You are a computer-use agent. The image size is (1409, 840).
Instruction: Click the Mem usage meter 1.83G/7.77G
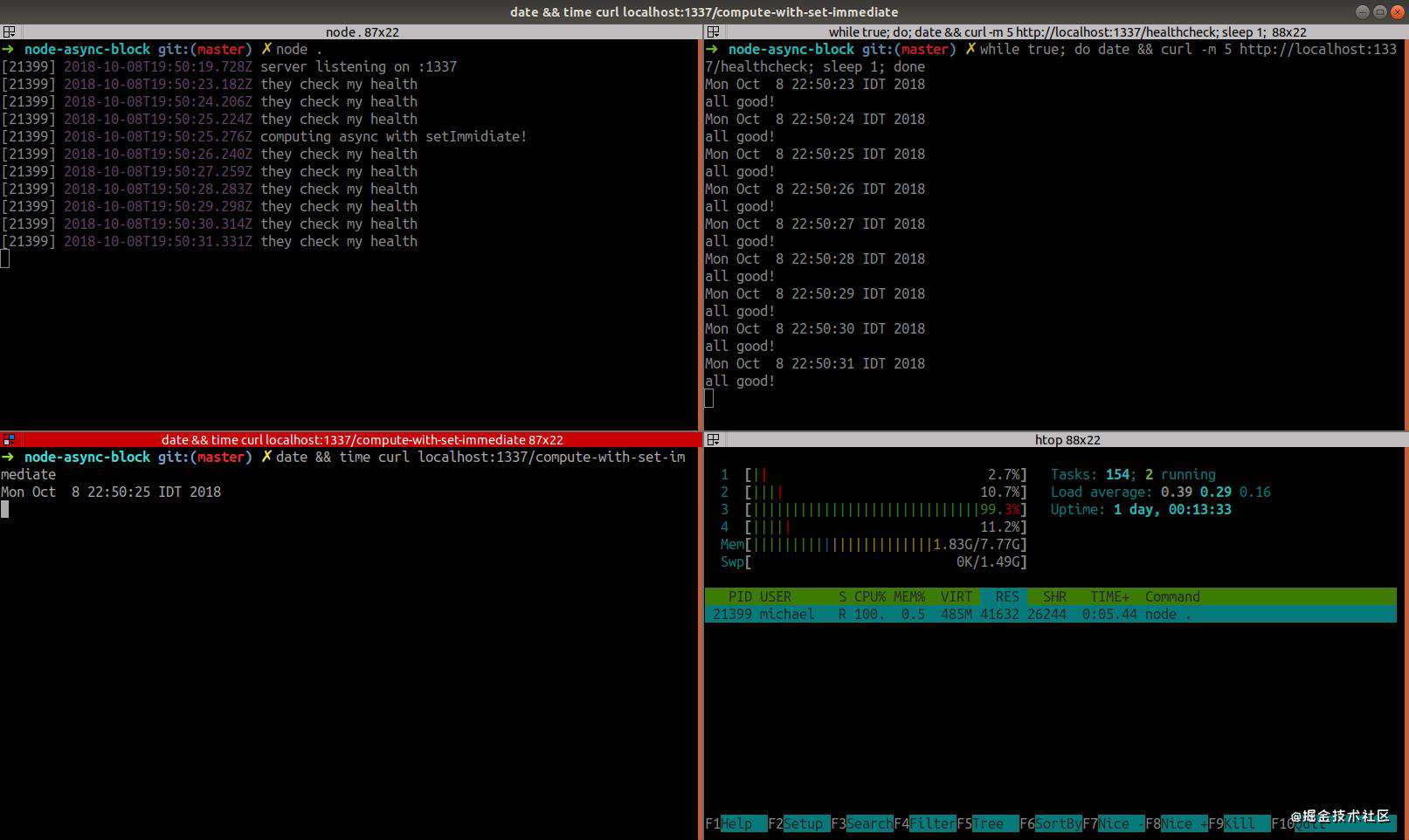point(874,545)
